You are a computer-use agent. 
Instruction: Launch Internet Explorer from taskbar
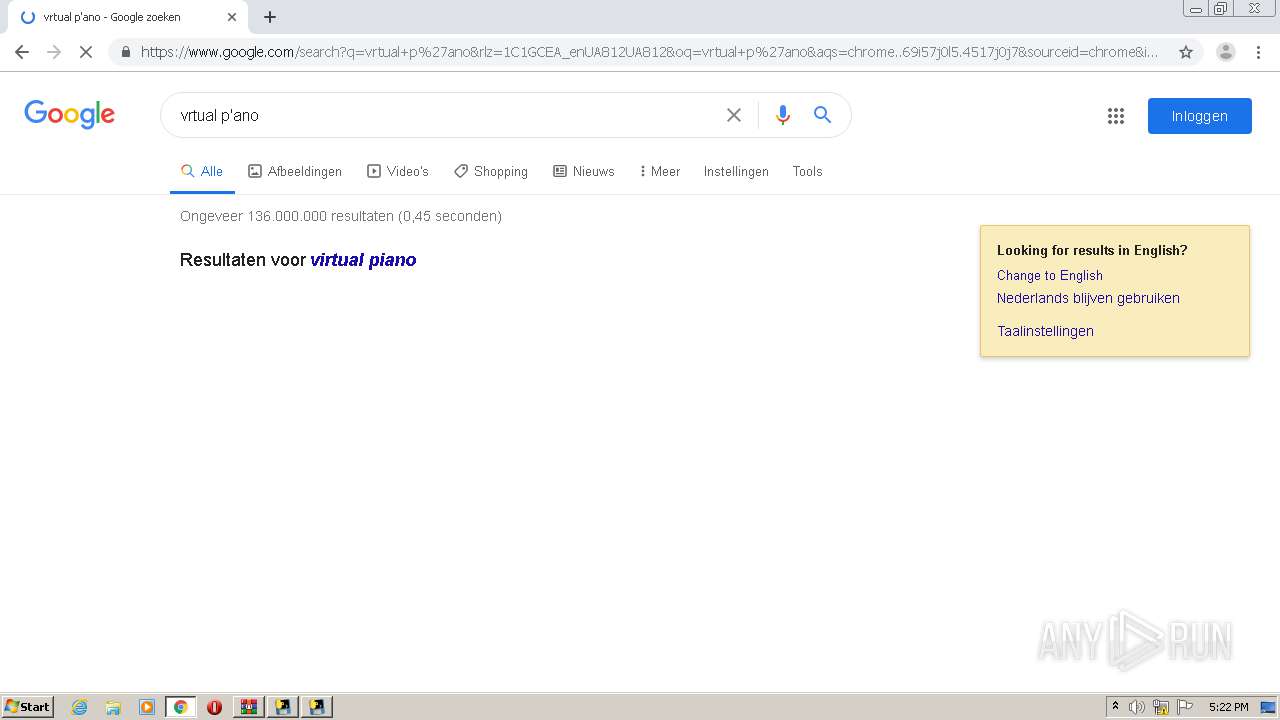click(x=80, y=707)
